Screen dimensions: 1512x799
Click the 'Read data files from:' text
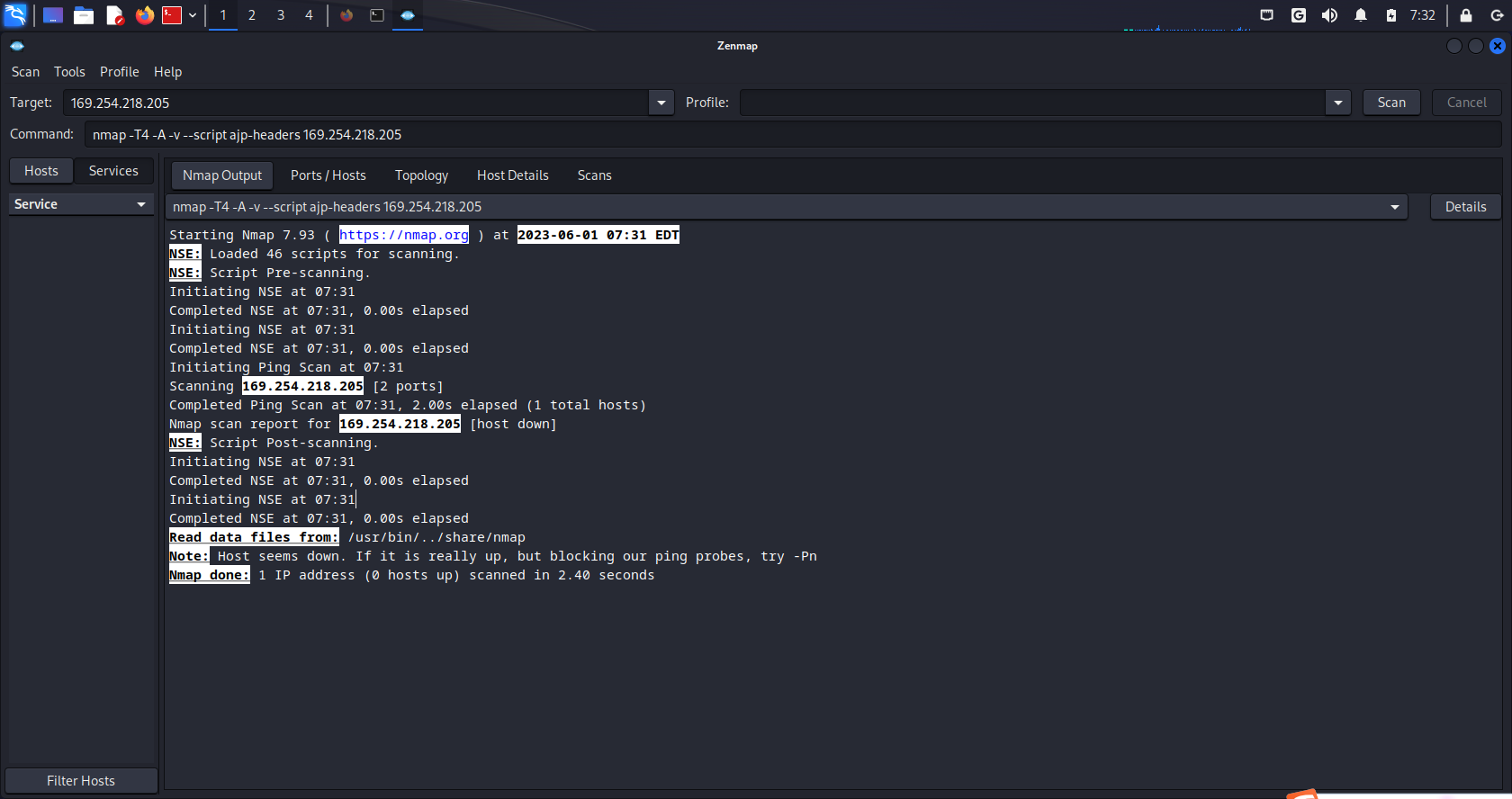254,537
